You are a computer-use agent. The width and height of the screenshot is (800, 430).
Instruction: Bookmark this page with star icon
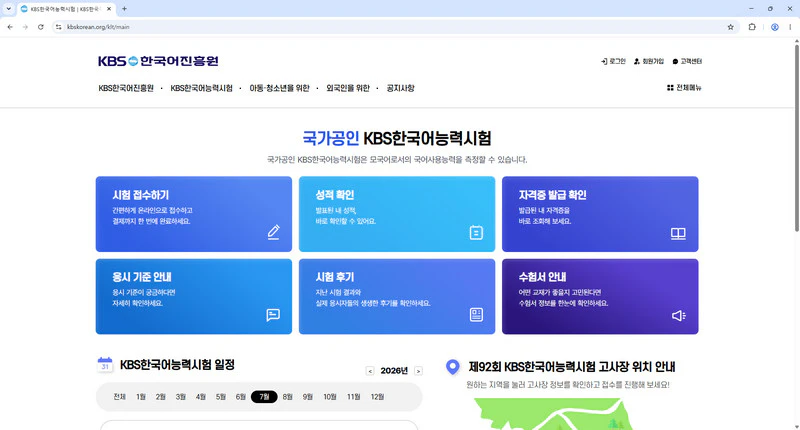coord(730,27)
